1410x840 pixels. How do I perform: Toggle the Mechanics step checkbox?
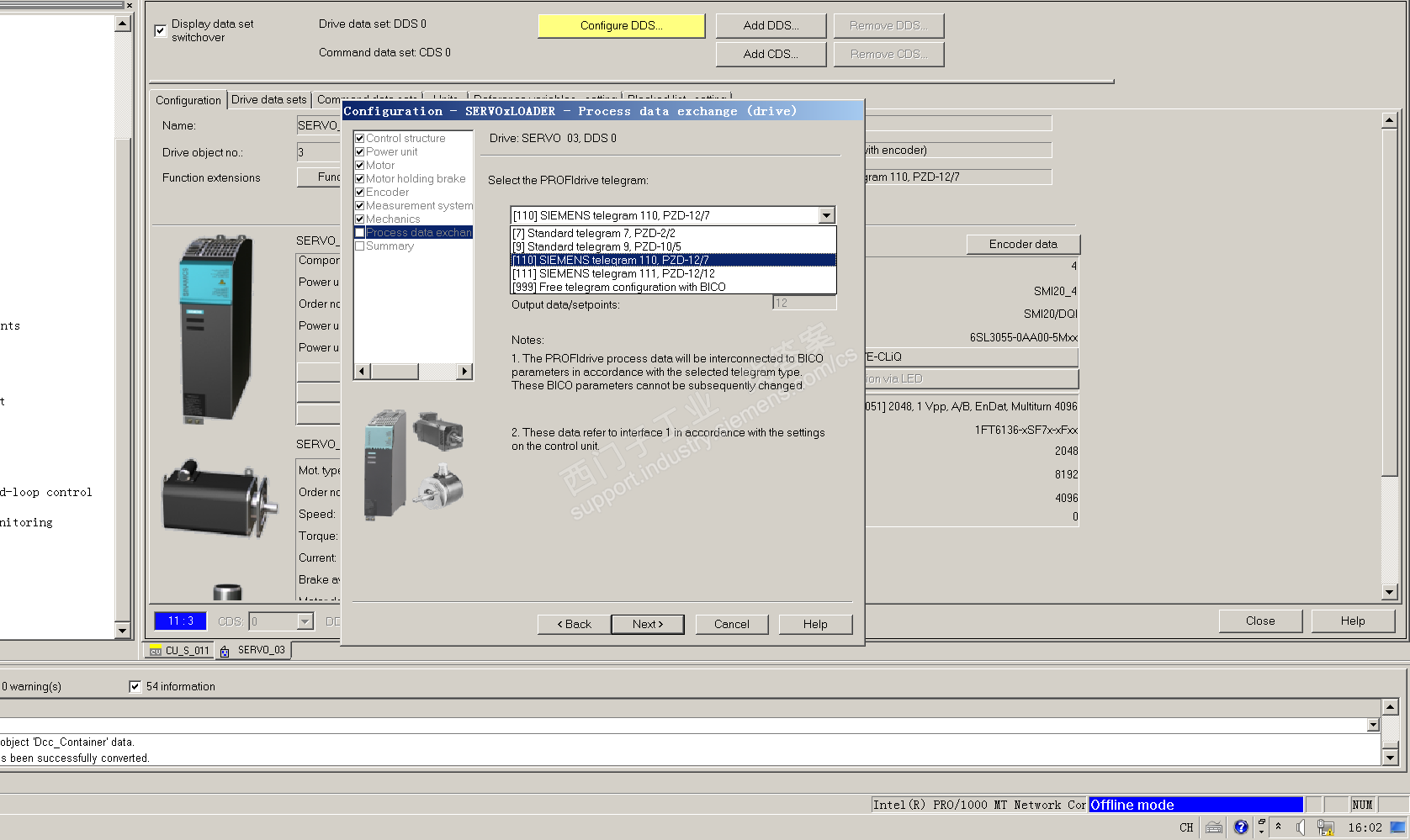tap(359, 219)
